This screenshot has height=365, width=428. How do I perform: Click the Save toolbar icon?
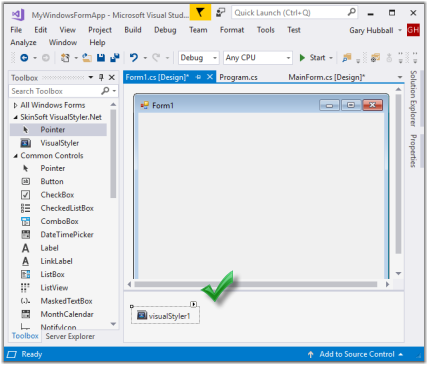tap(101, 58)
